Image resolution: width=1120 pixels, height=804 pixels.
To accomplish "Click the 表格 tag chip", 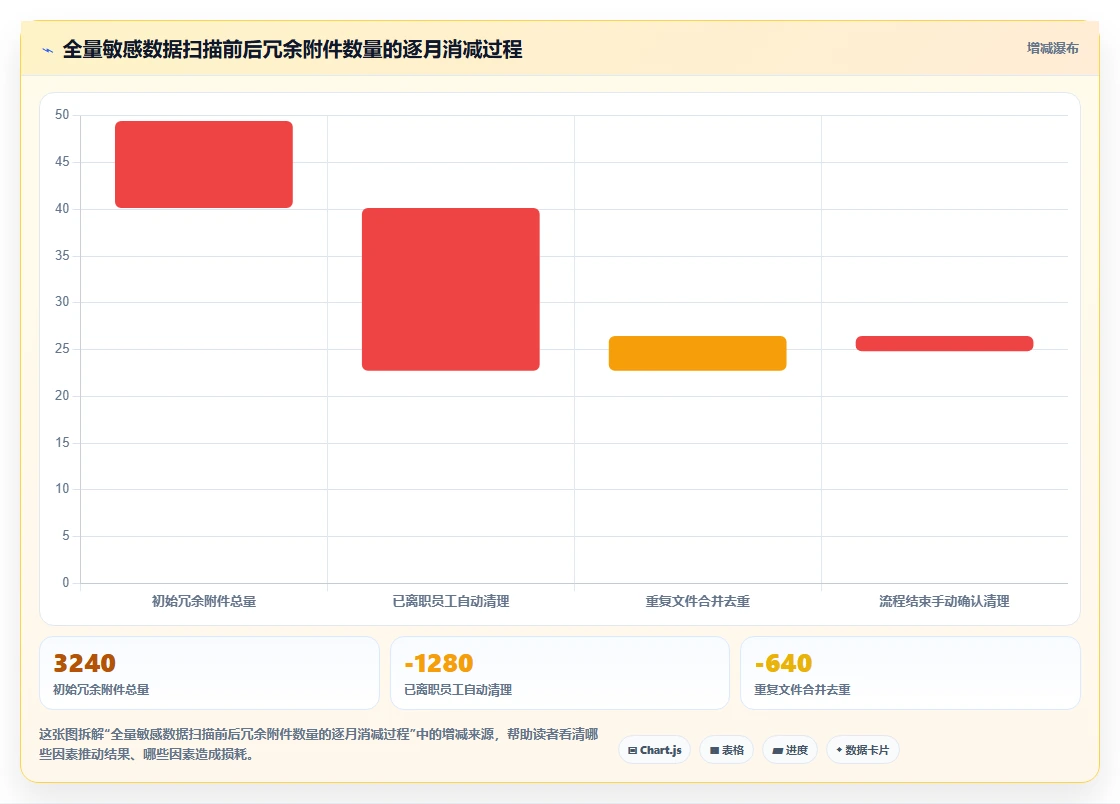I will click(x=726, y=750).
